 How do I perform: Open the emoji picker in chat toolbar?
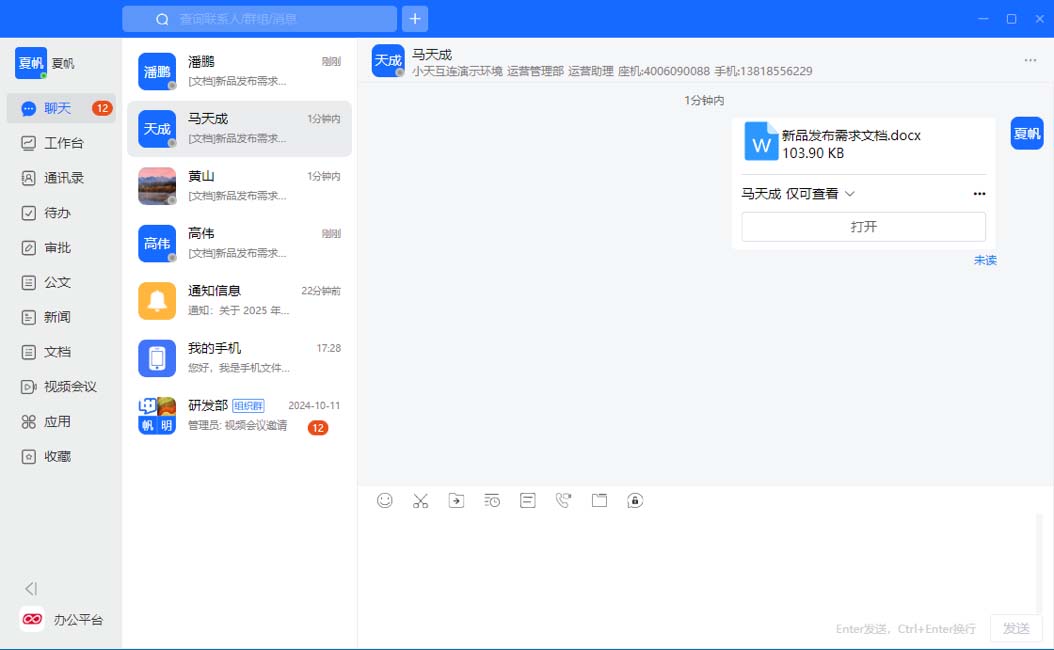pyautogui.click(x=385, y=501)
